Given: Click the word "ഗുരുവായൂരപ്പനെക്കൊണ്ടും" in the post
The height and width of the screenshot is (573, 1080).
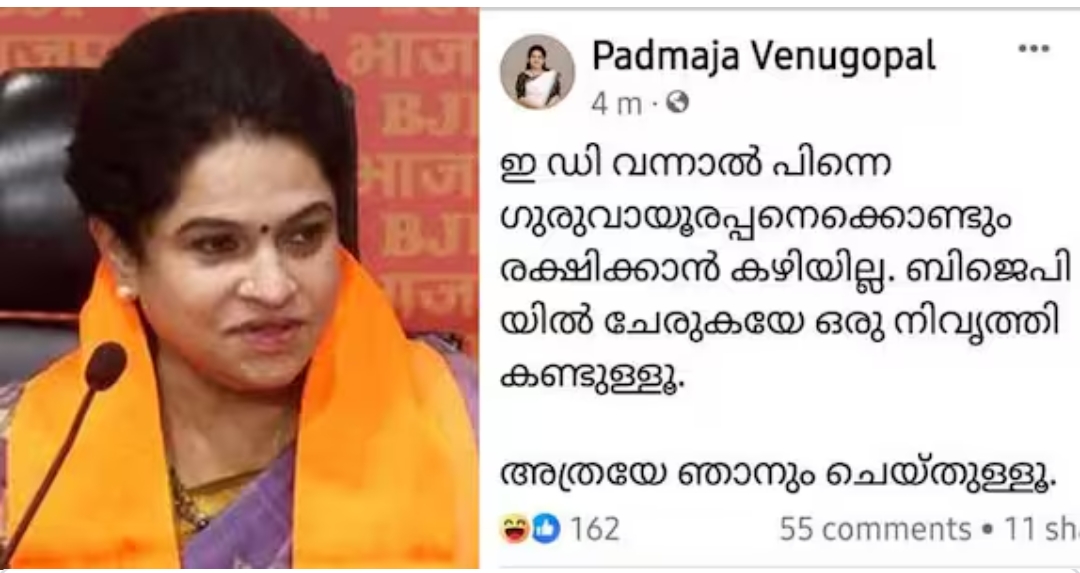Looking at the screenshot, I should [x=756, y=219].
